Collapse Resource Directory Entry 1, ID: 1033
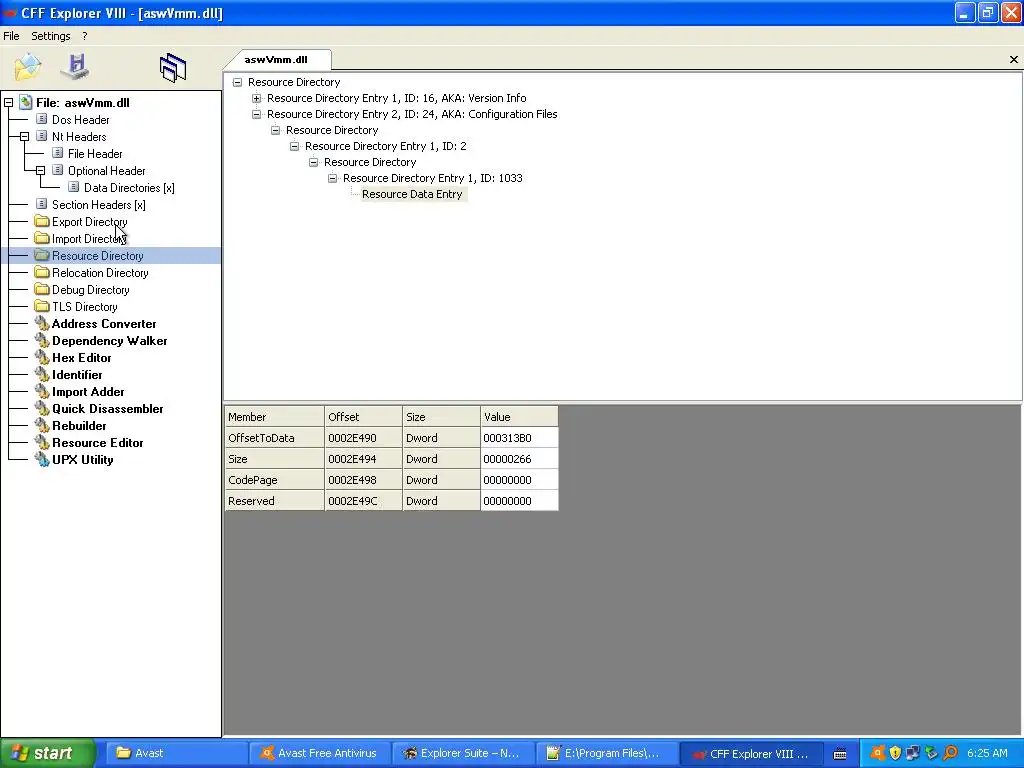This screenshot has height=768, width=1024. click(332, 178)
